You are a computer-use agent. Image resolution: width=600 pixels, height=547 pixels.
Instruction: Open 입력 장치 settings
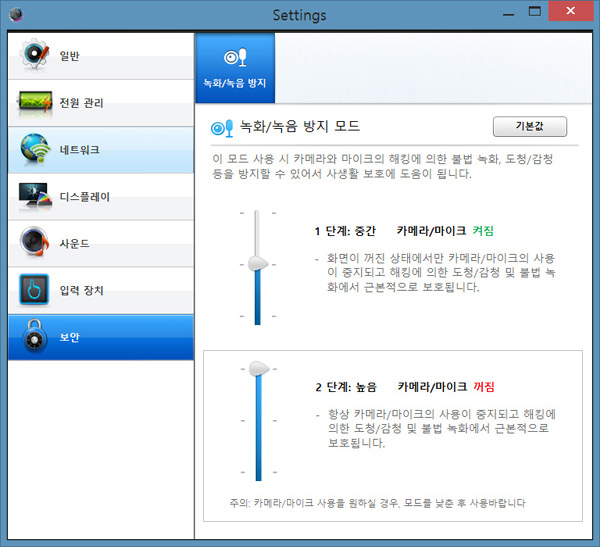pos(101,291)
